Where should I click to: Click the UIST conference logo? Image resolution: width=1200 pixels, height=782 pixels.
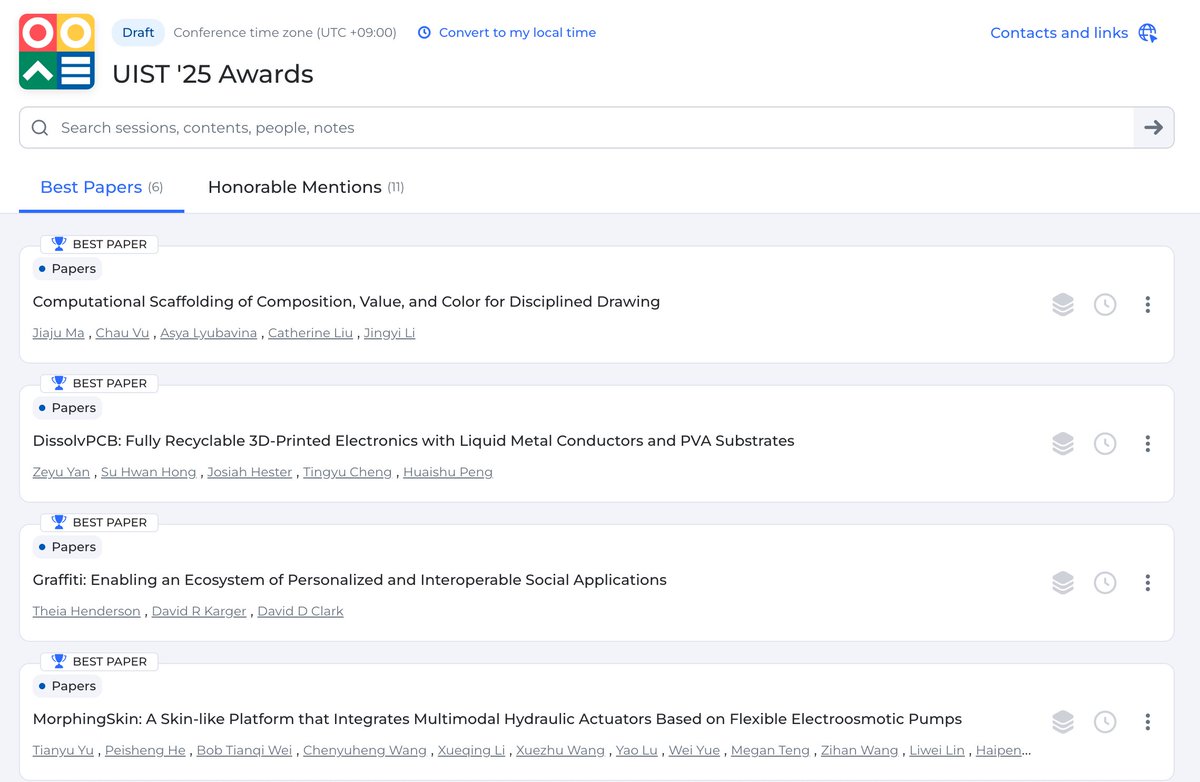pos(57,52)
